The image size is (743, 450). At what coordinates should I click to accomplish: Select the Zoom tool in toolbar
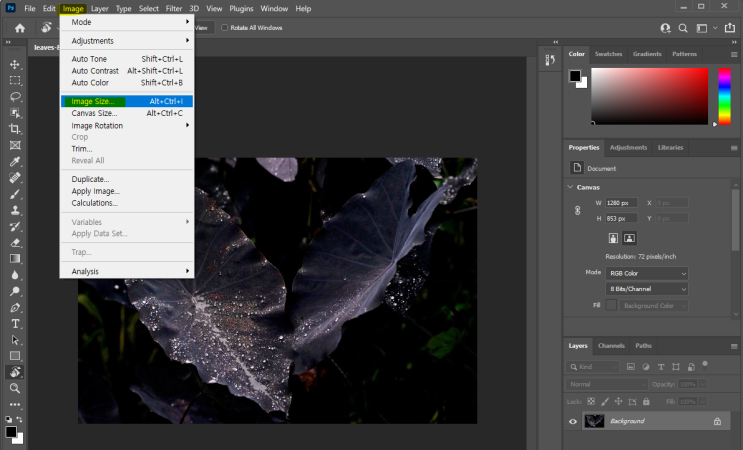coord(15,388)
